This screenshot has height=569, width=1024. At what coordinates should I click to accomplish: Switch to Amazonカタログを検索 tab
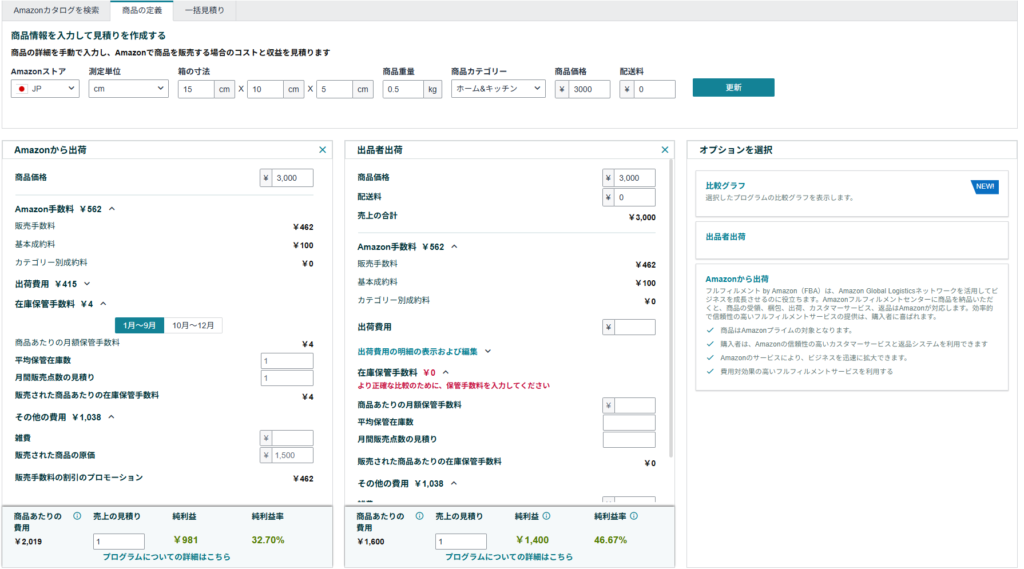(x=56, y=10)
